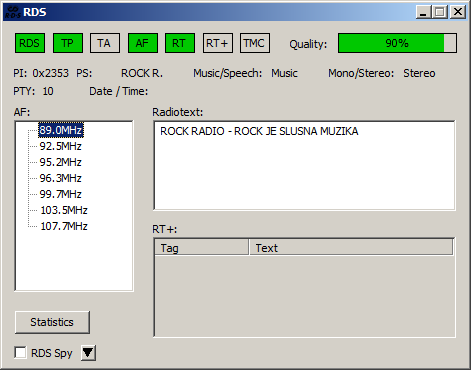Click the RT+ indicator box
The image size is (471, 370).
218,43
